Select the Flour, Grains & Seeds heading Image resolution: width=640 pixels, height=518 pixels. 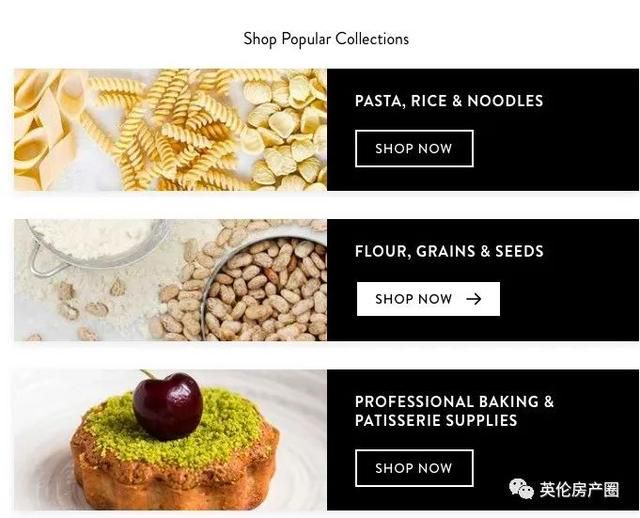[x=449, y=251]
